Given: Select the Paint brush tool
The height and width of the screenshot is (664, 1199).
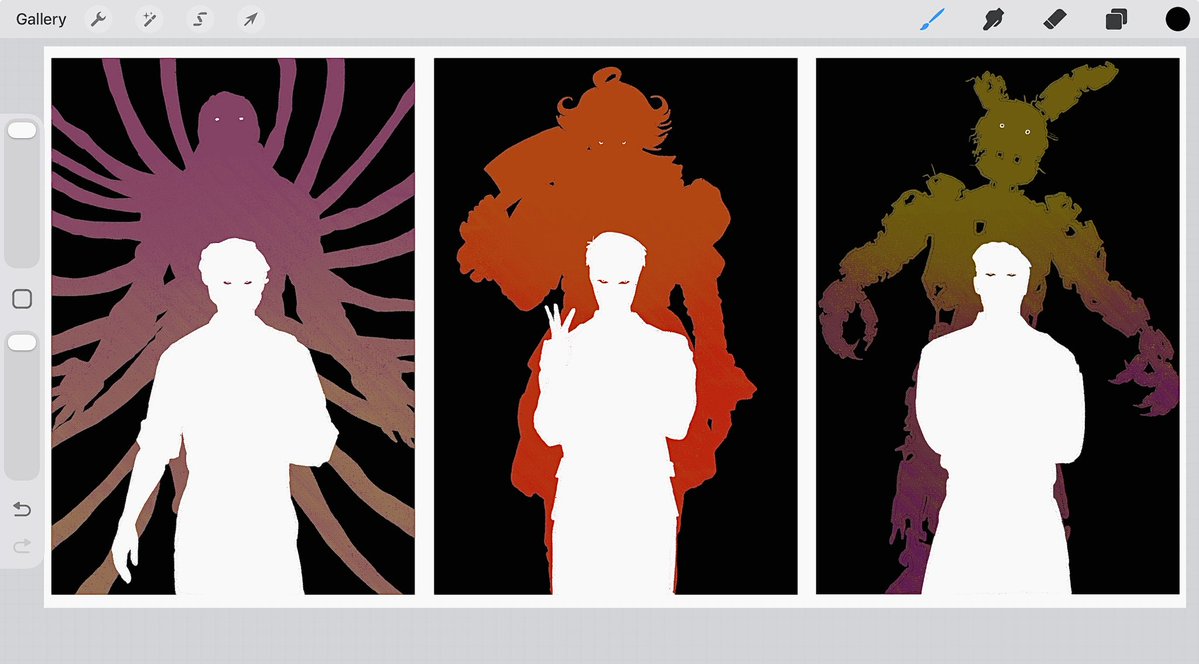Looking at the screenshot, I should [932, 19].
